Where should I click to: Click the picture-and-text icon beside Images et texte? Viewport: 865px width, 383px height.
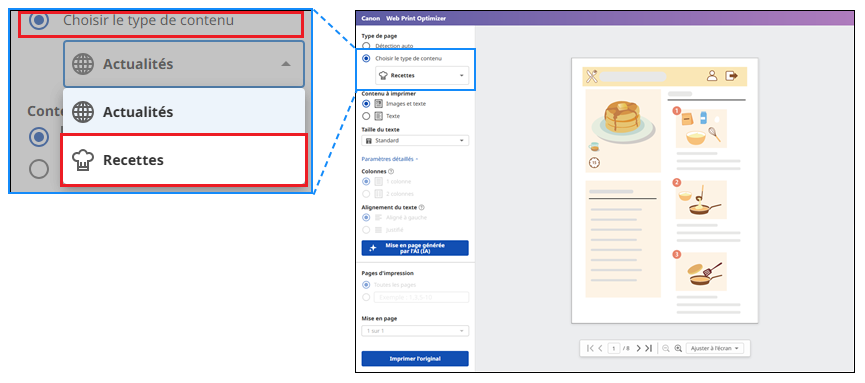378,104
